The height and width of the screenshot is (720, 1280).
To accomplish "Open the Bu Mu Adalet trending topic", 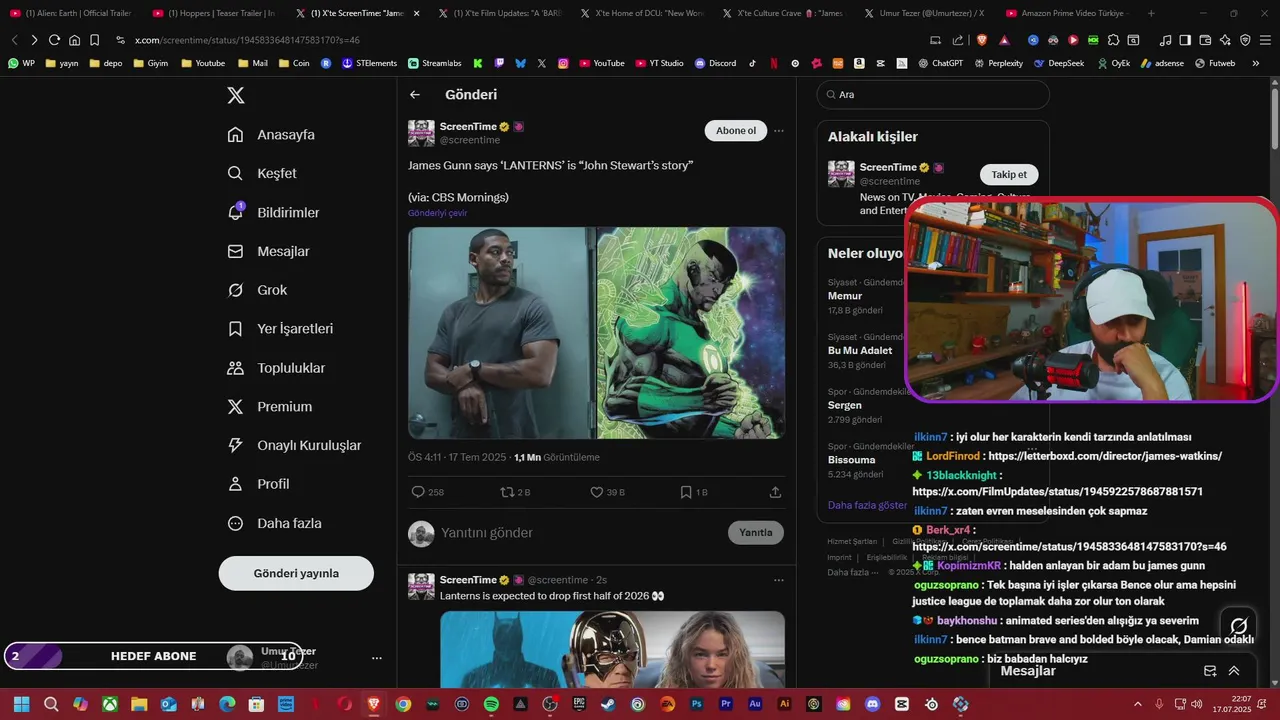I will click(860, 351).
